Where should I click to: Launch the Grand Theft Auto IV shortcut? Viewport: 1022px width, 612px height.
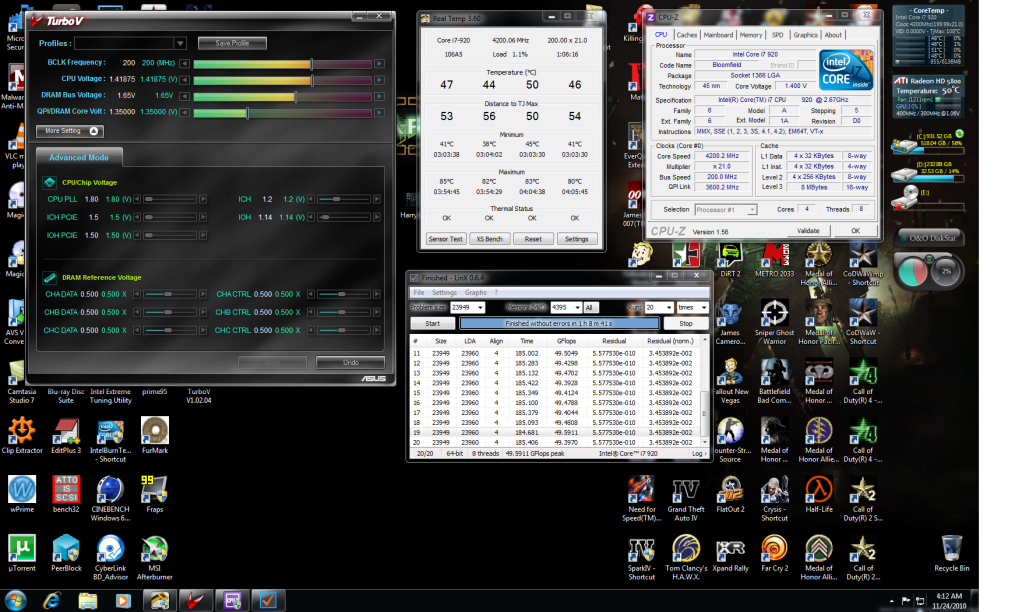[x=686, y=499]
